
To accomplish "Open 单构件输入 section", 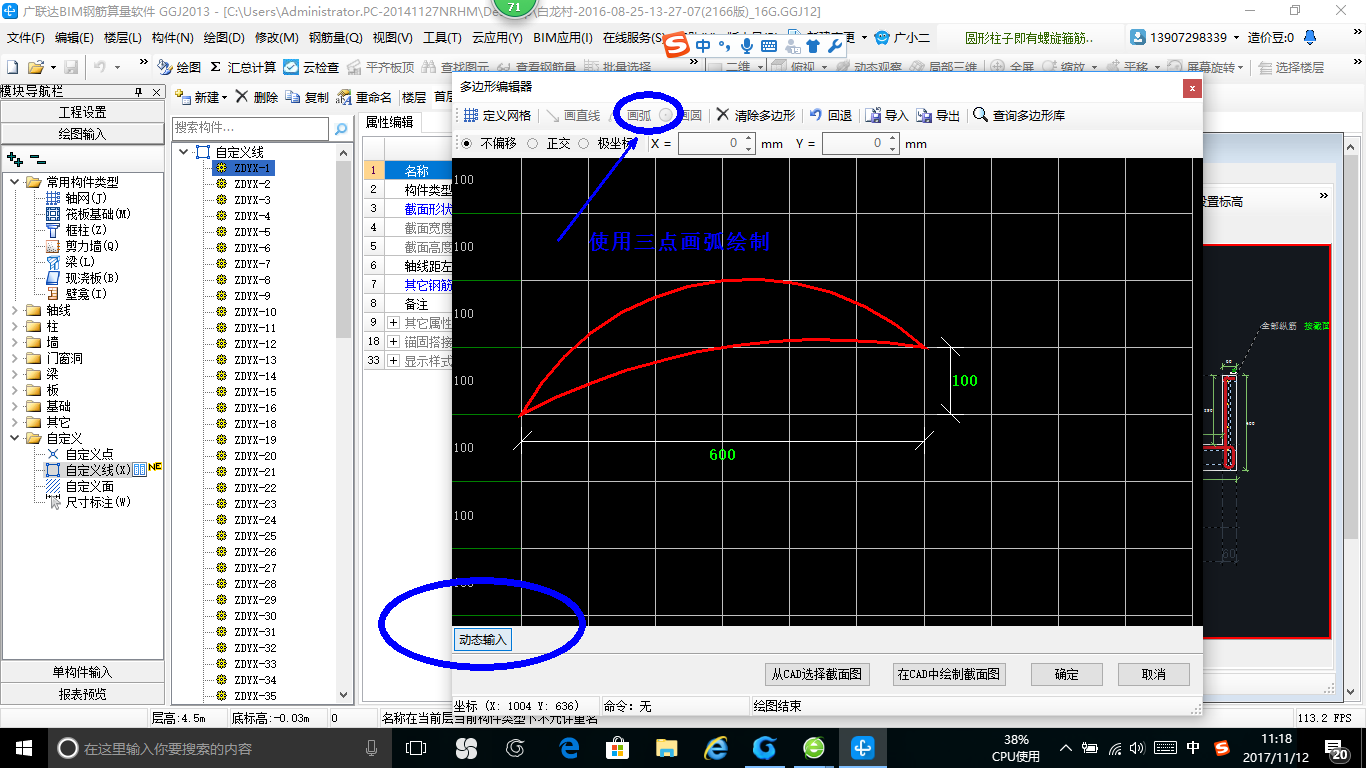I will [x=82, y=672].
